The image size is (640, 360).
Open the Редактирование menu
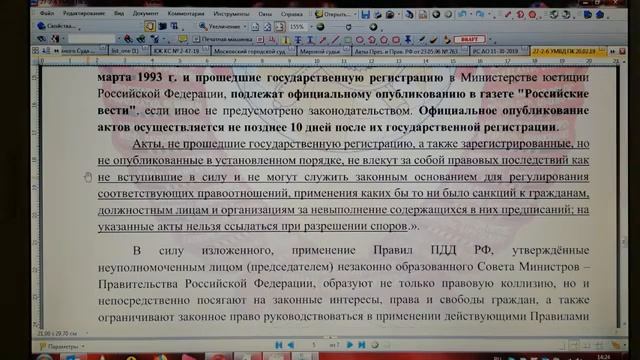pyautogui.click(x=84, y=13)
